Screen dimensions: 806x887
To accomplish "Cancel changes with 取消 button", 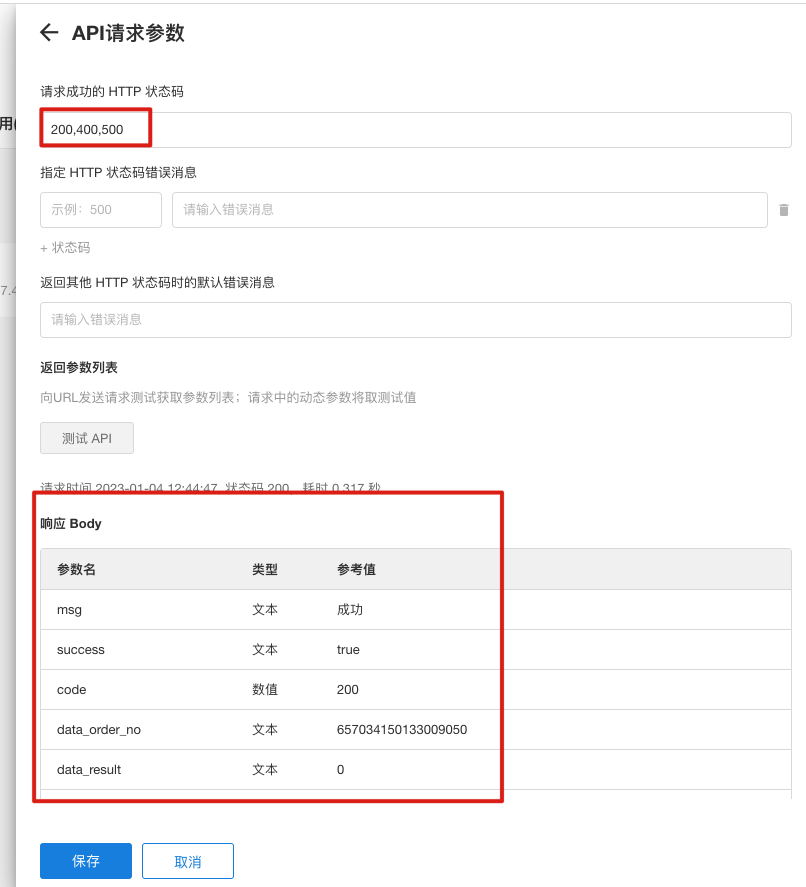I will (188, 861).
